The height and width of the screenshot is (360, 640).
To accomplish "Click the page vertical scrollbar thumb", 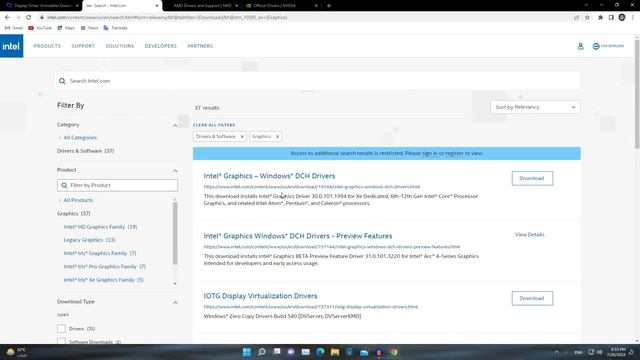I will tap(637, 94).
